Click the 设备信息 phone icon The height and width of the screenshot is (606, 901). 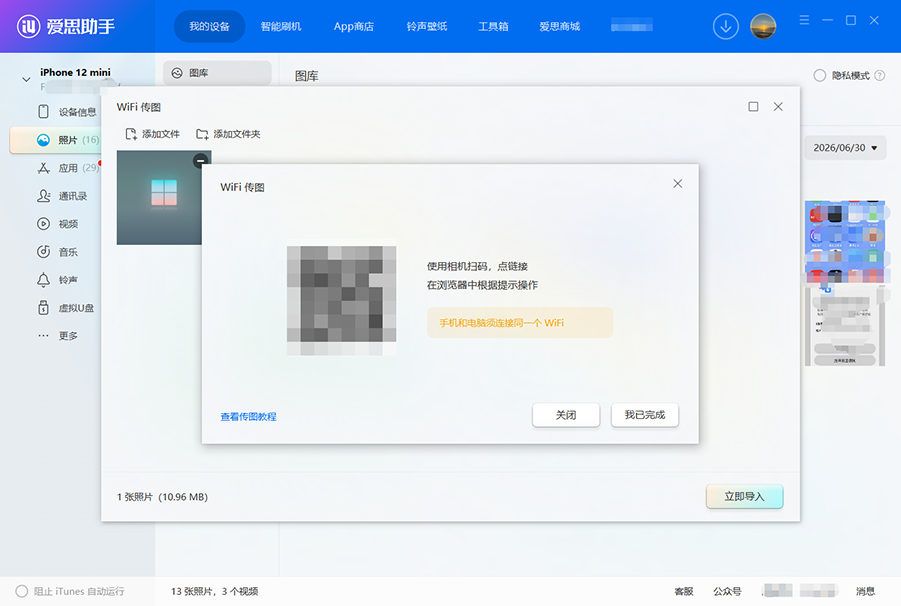pos(43,111)
